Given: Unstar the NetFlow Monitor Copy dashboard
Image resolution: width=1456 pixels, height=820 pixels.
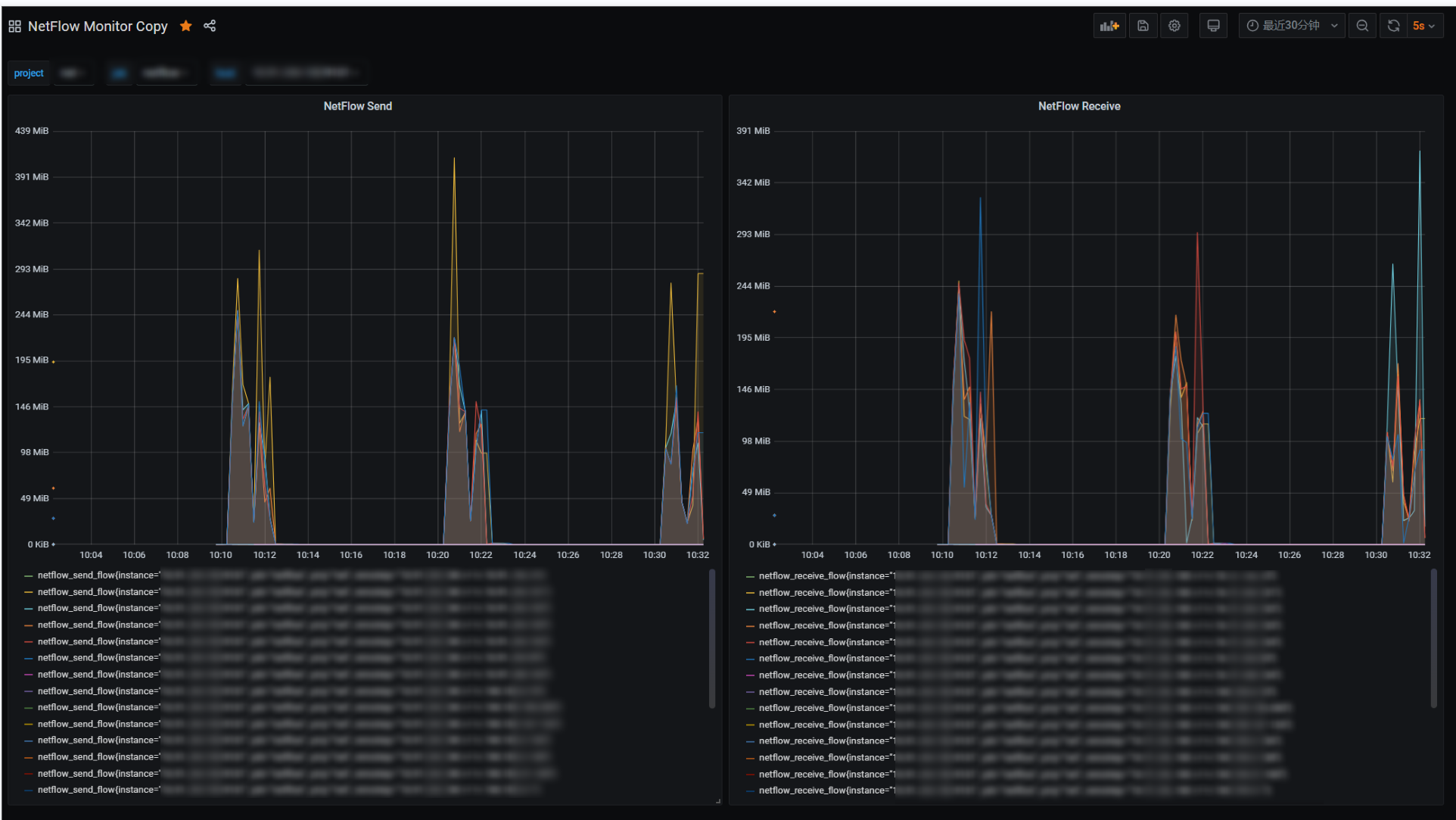Looking at the screenshot, I should 185,27.
